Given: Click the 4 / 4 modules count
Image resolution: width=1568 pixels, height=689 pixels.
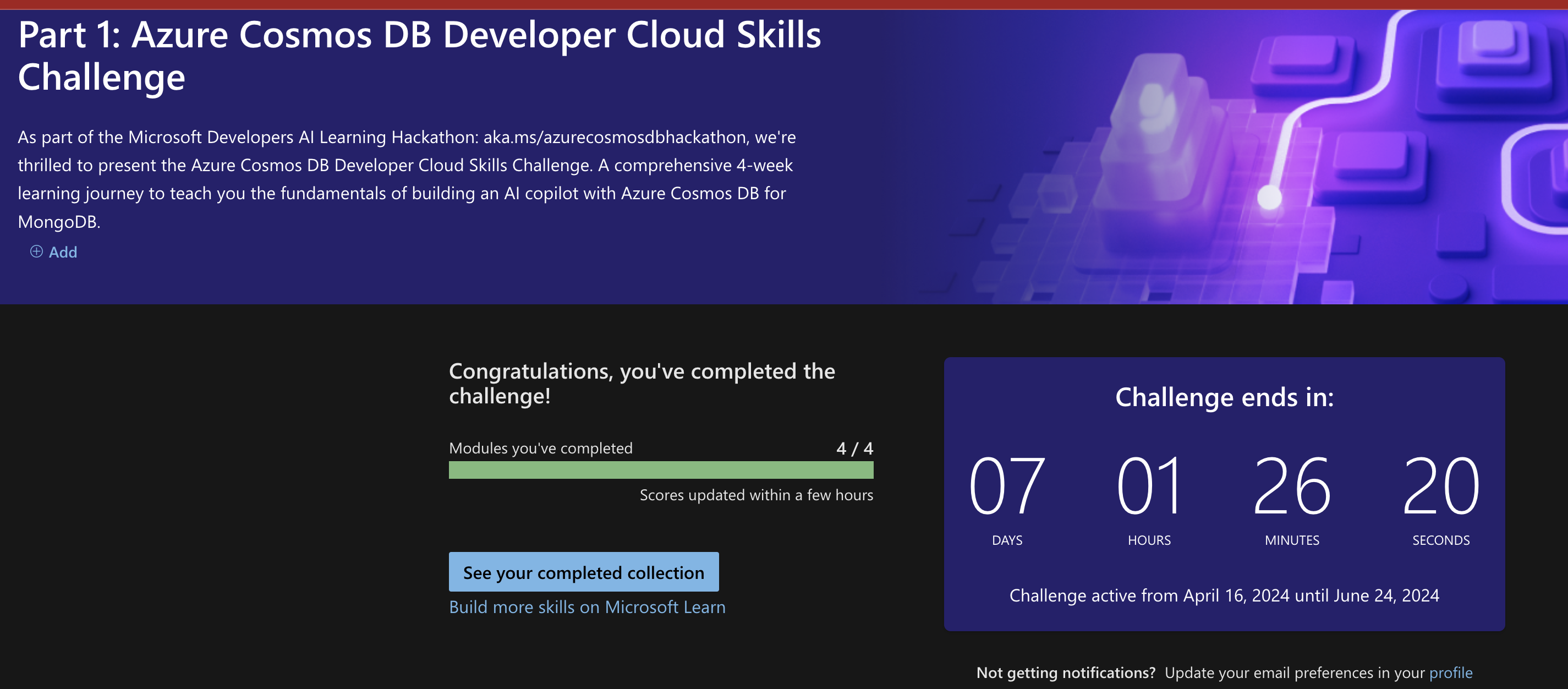Looking at the screenshot, I should [x=854, y=449].
